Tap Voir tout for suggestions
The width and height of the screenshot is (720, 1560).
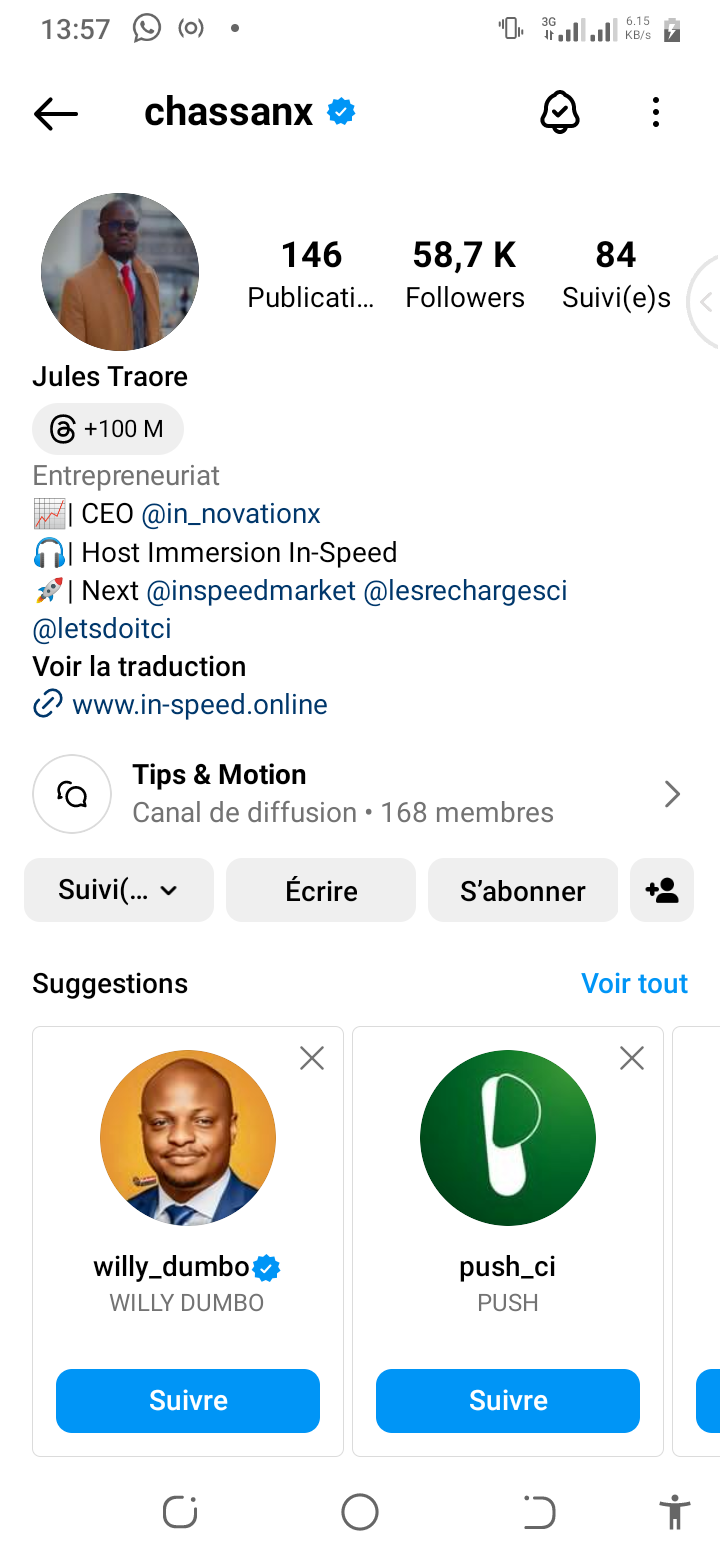[635, 983]
